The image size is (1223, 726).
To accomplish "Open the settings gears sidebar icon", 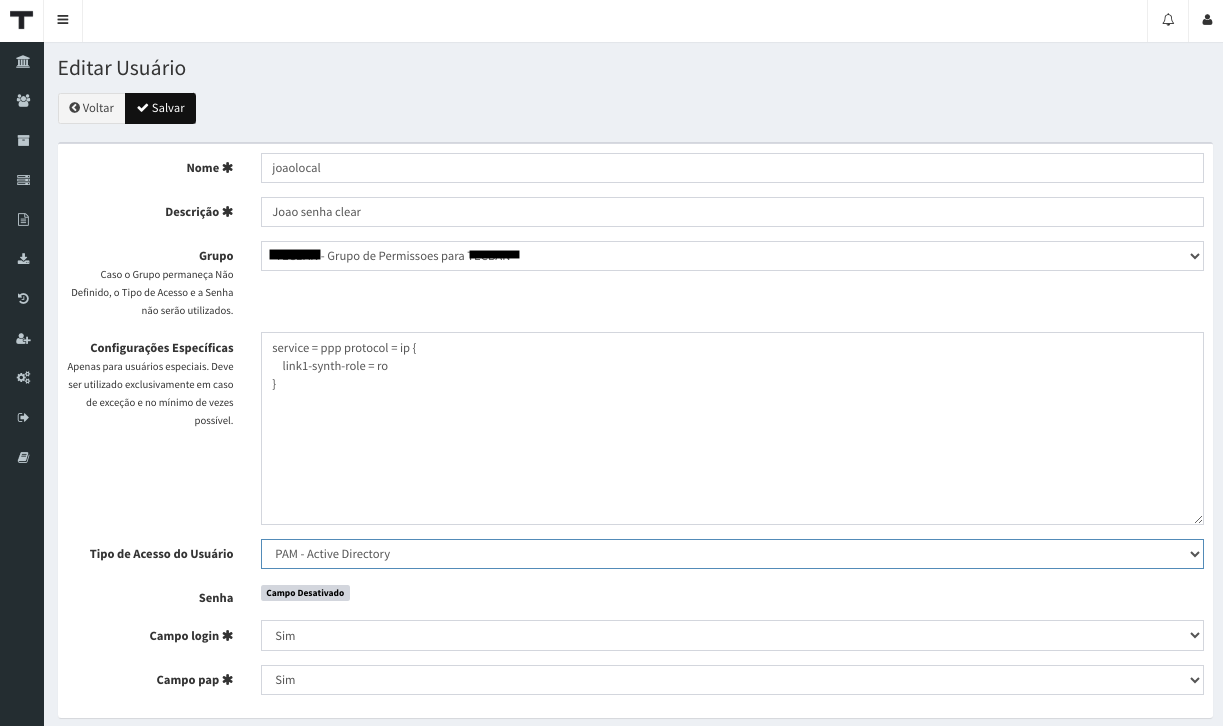I will [x=23, y=378].
